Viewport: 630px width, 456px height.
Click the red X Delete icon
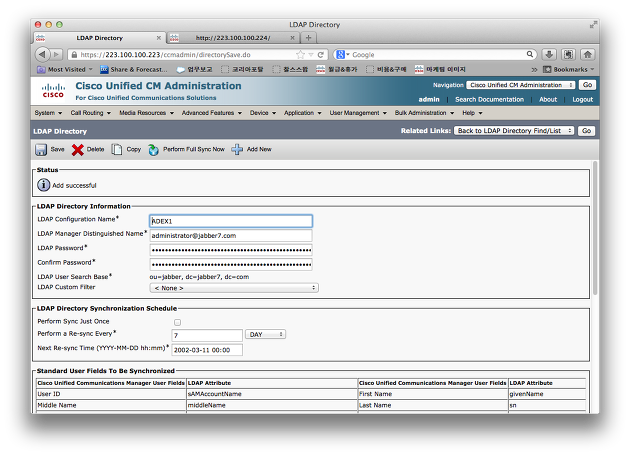click(x=78, y=149)
